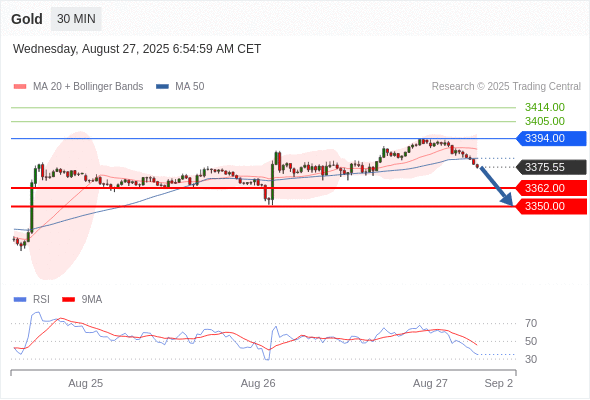Click the MA 20 Bollinger Bands legend swatch
The image size is (590, 400).
click(x=20, y=87)
